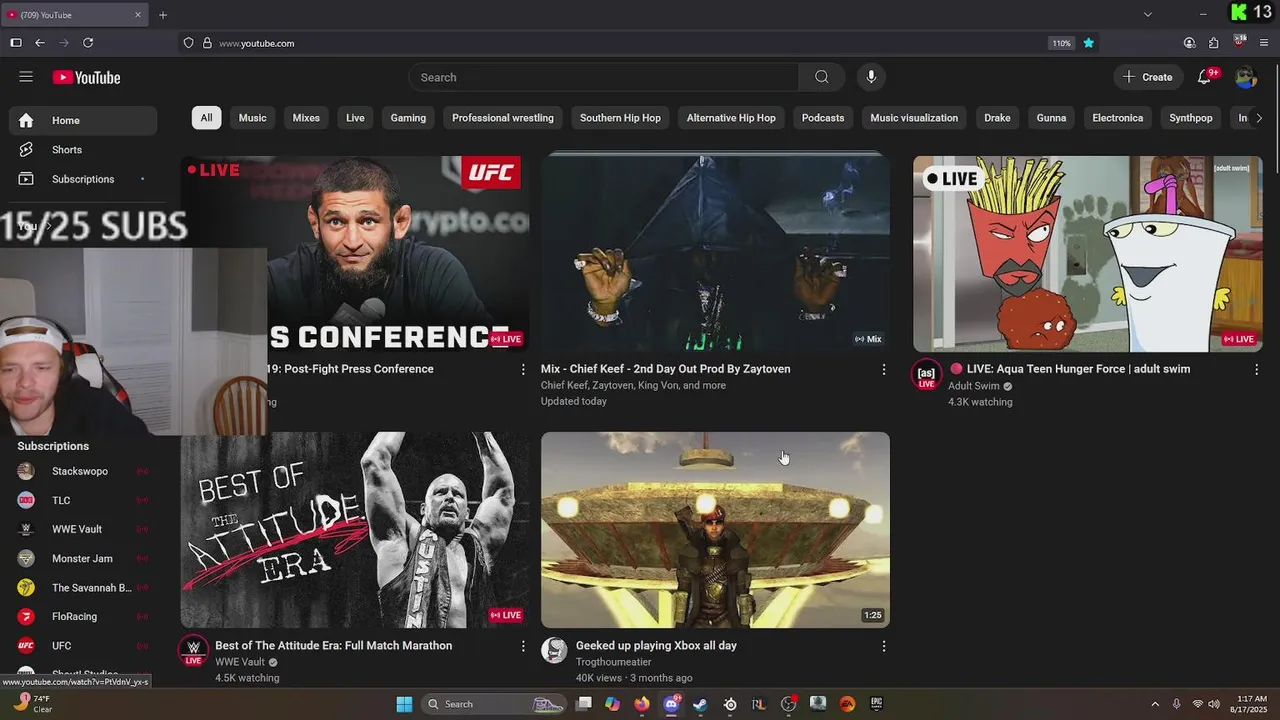
Task: Launch Firefox from the taskbar
Action: 642,704
